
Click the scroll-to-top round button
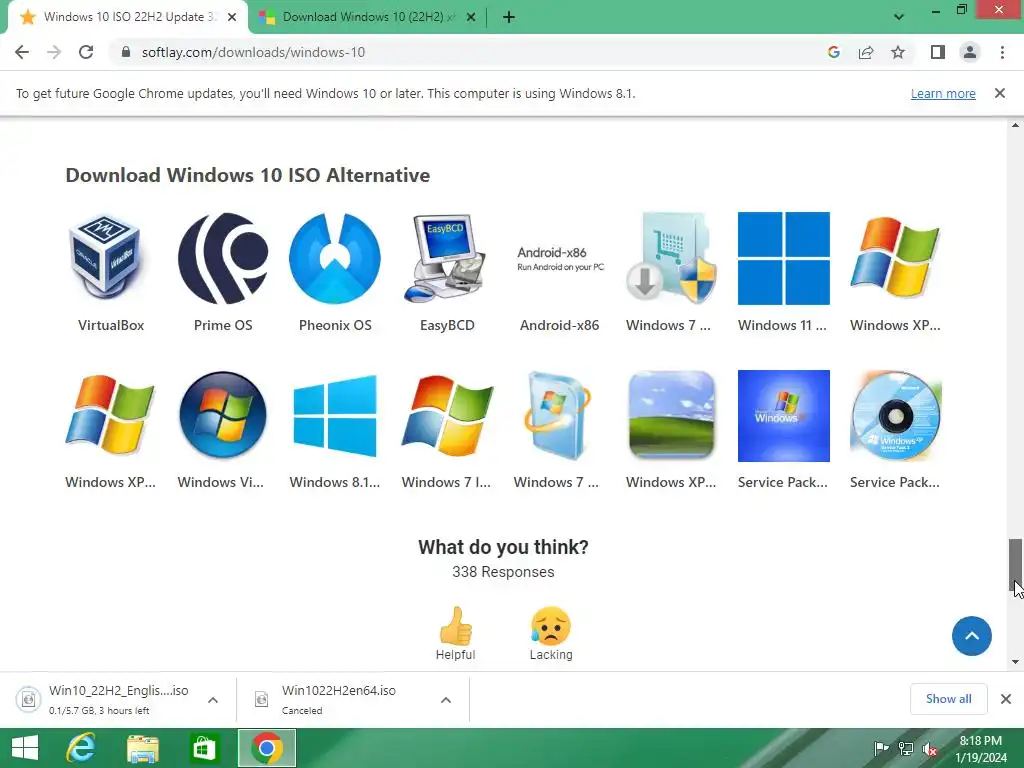(x=972, y=636)
